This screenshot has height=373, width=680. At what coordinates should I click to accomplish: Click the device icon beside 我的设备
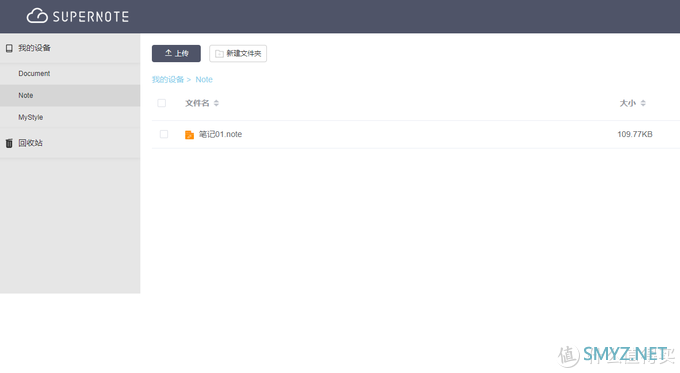click(x=9, y=48)
